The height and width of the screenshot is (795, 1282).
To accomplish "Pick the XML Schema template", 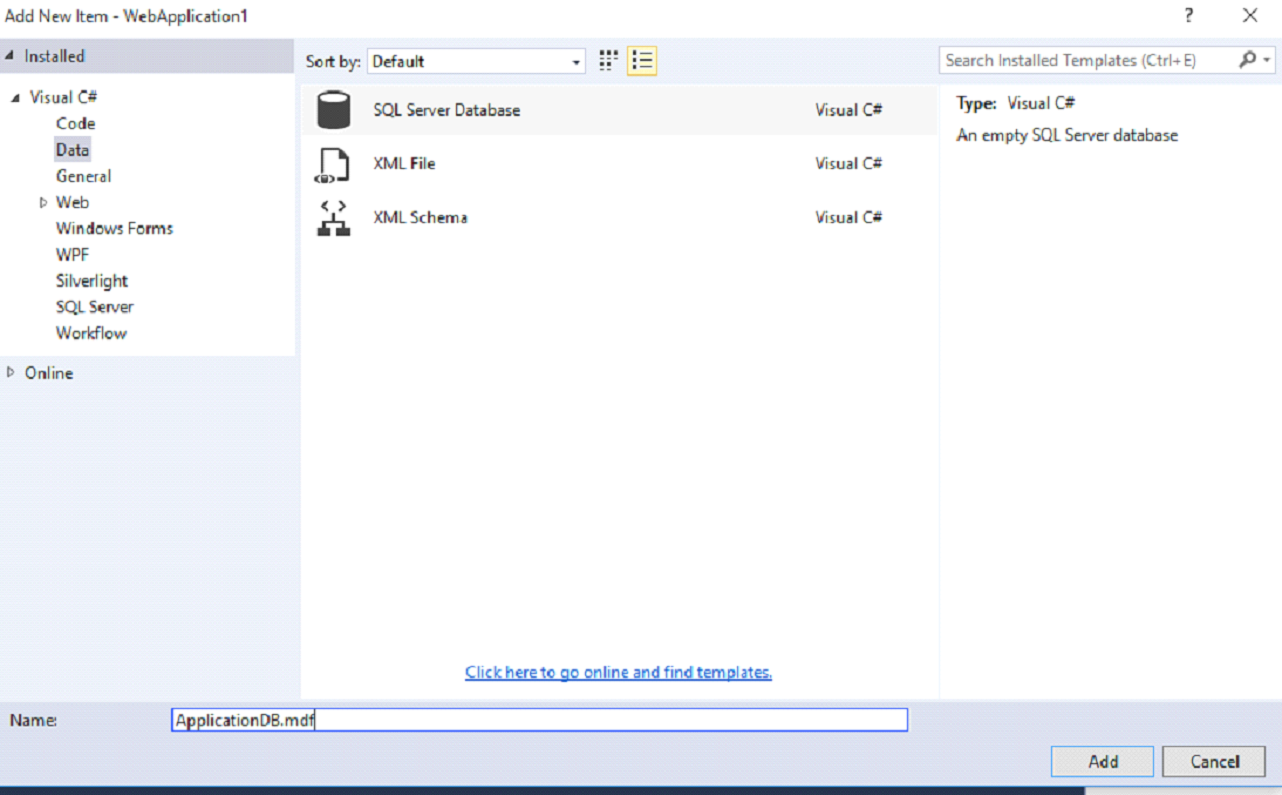I will point(420,217).
